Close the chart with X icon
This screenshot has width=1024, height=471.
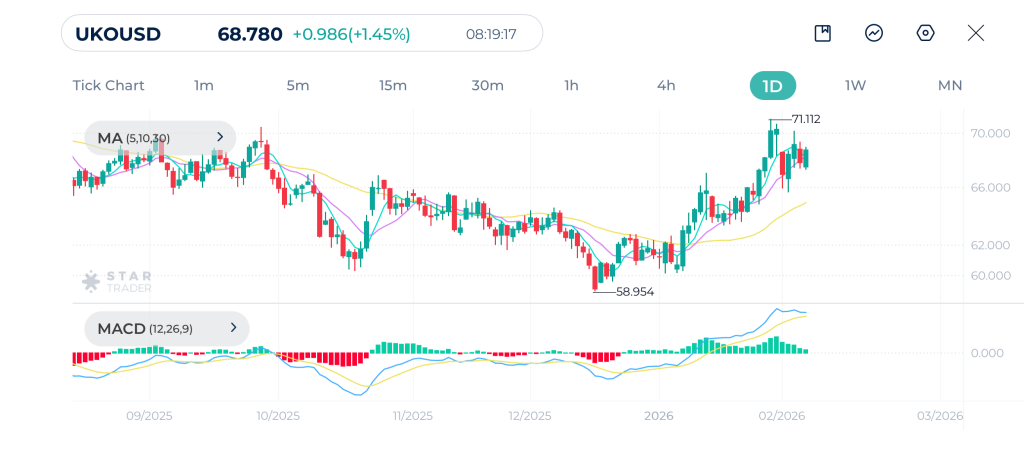tap(976, 33)
